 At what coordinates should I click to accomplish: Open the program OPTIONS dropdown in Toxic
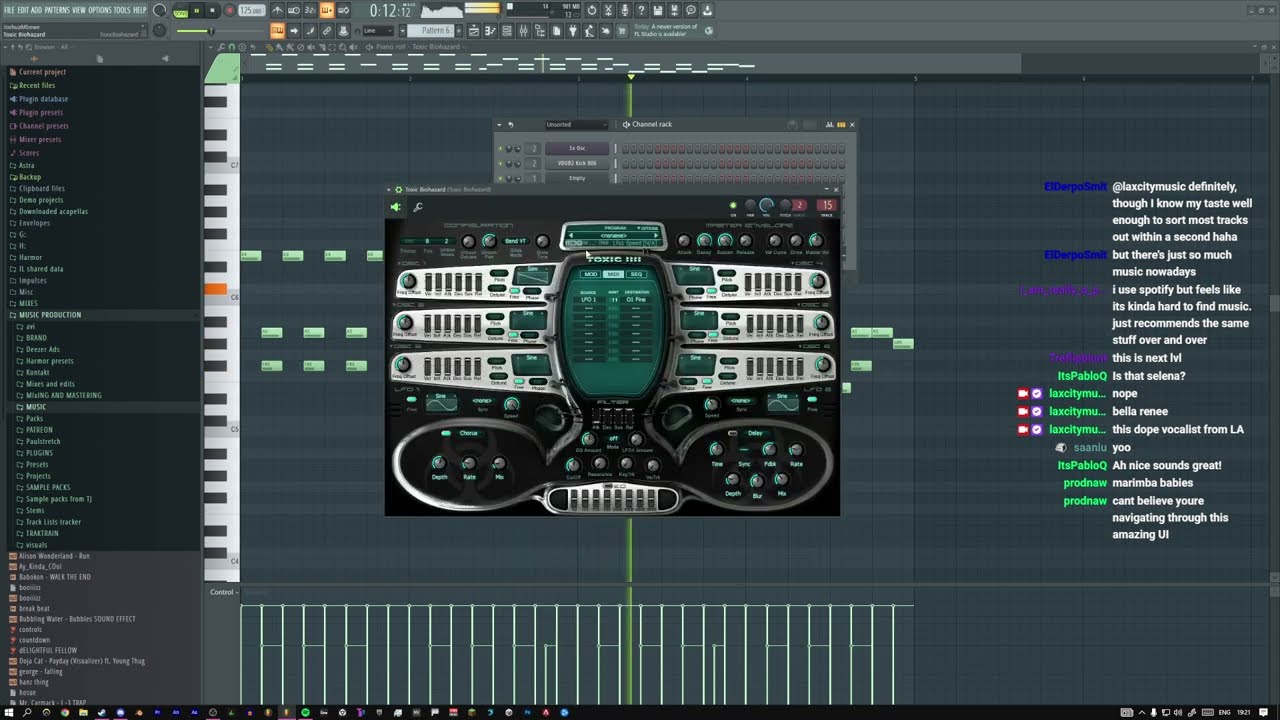[x=648, y=228]
